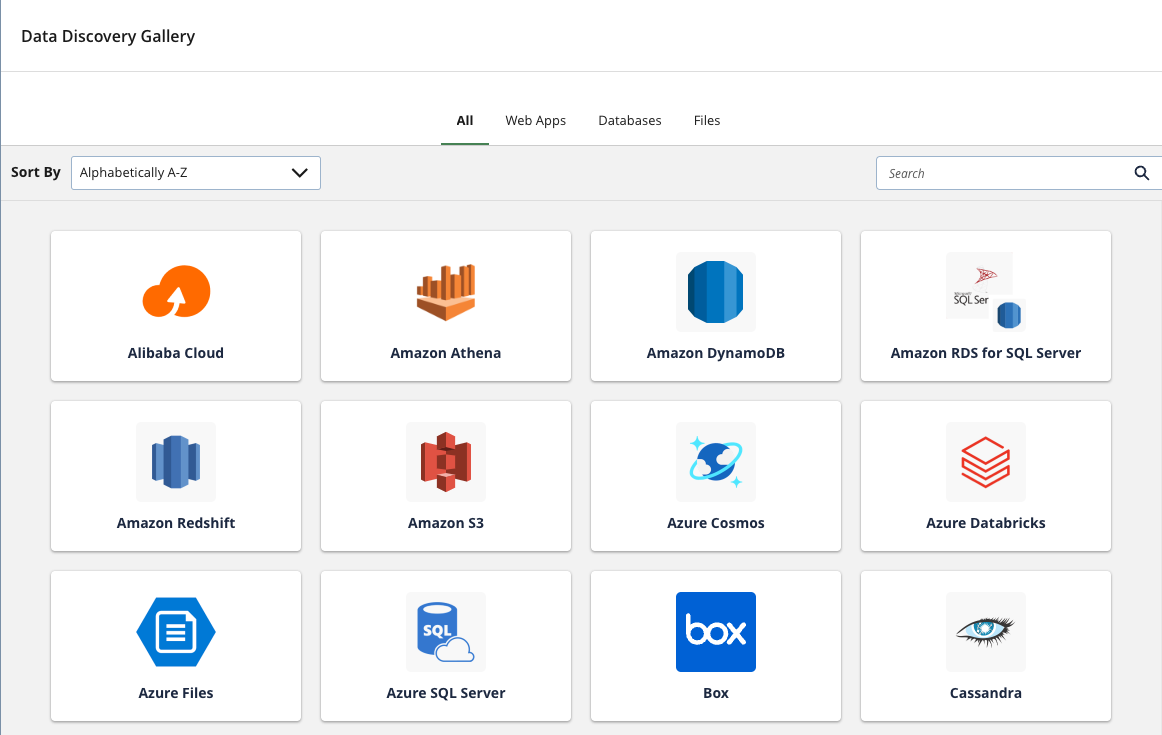
Task: Click the Amazon RDS for SQL Server icon
Action: point(986,292)
